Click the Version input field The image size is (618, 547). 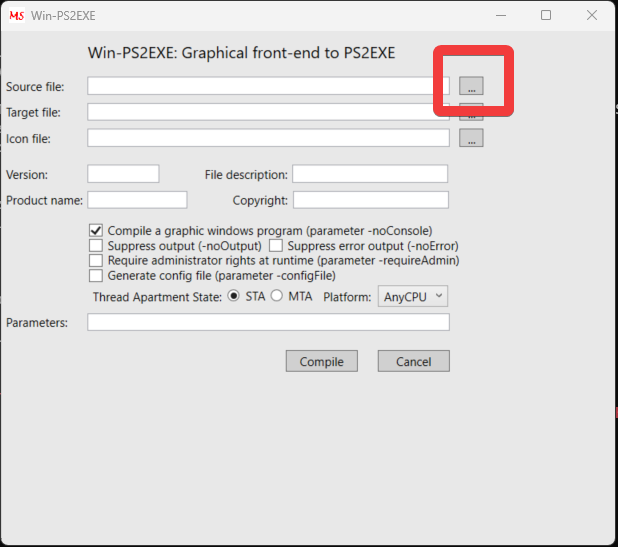coord(123,174)
